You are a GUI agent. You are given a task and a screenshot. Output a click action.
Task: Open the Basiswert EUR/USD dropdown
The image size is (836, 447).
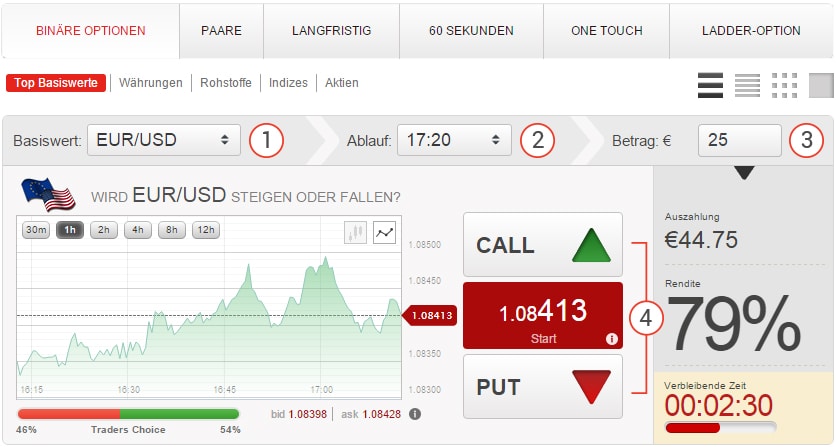pyautogui.click(x=164, y=140)
